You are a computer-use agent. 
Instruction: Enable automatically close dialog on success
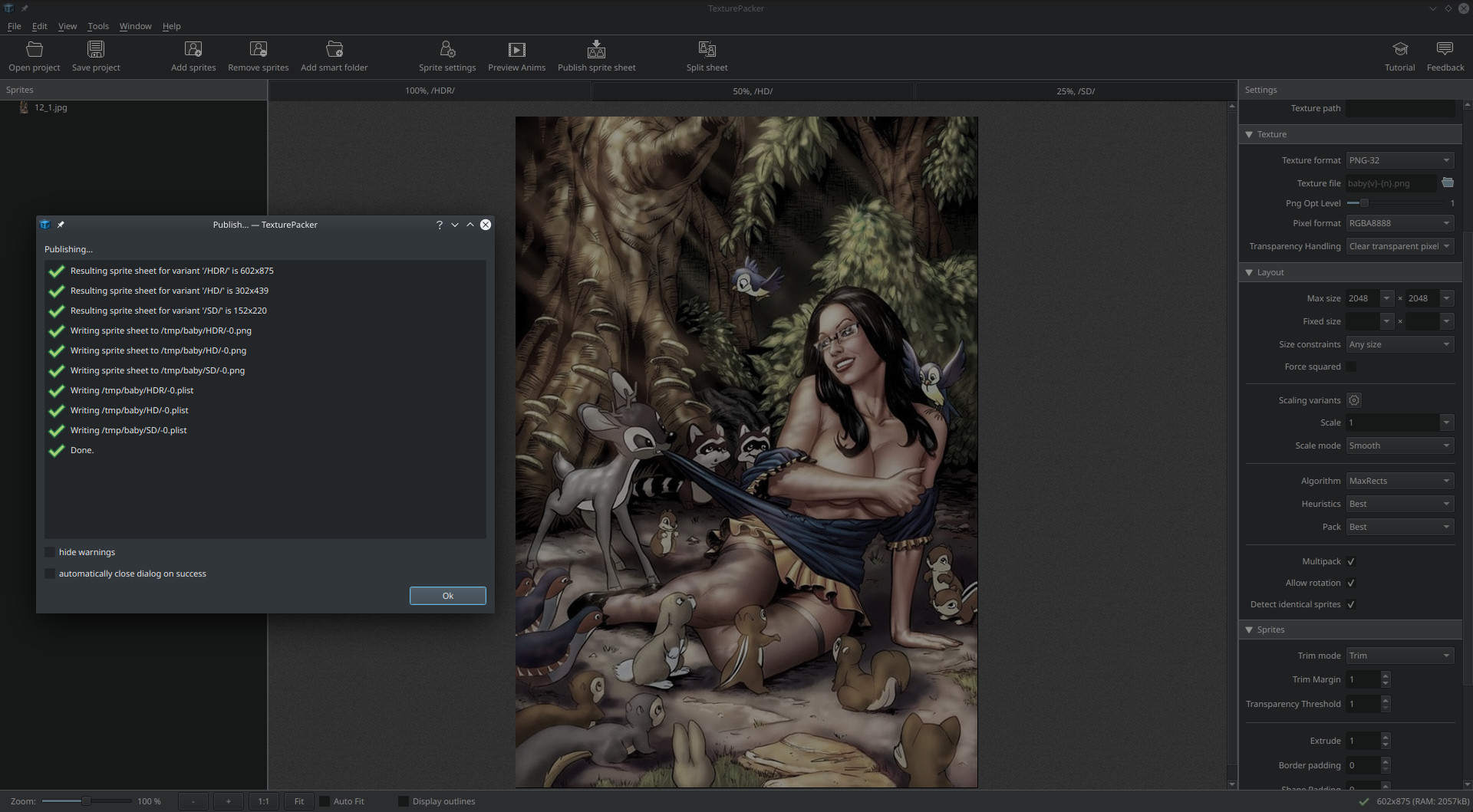[x=51, y=574]
